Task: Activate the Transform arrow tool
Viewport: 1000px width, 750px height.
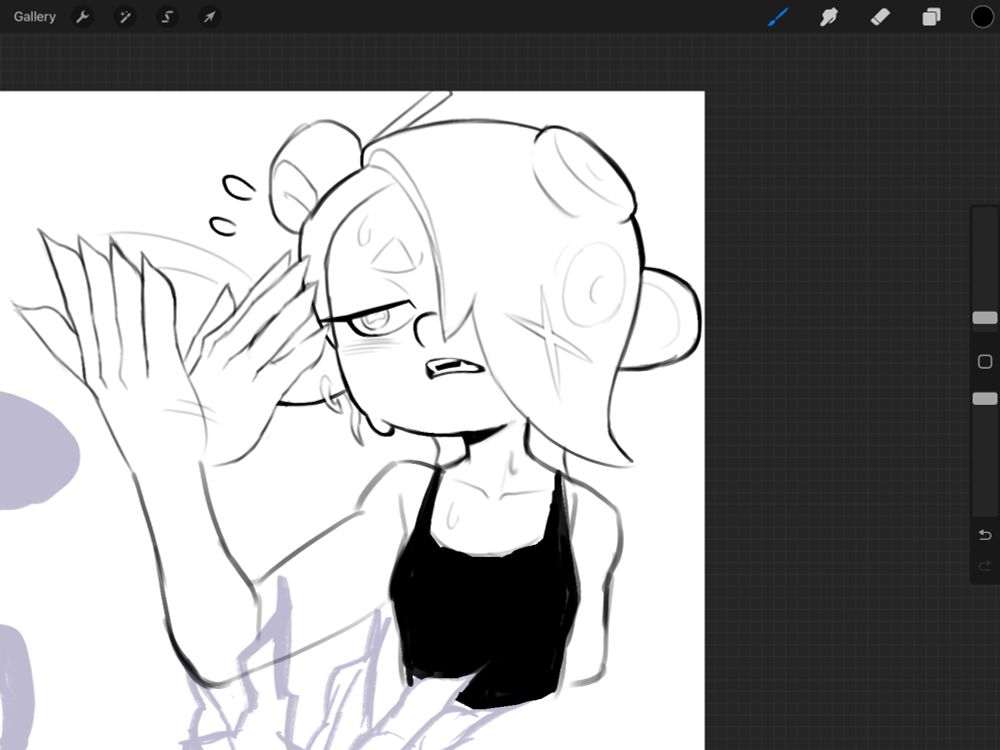Action: pyautogui.click(x=209, y=17)
